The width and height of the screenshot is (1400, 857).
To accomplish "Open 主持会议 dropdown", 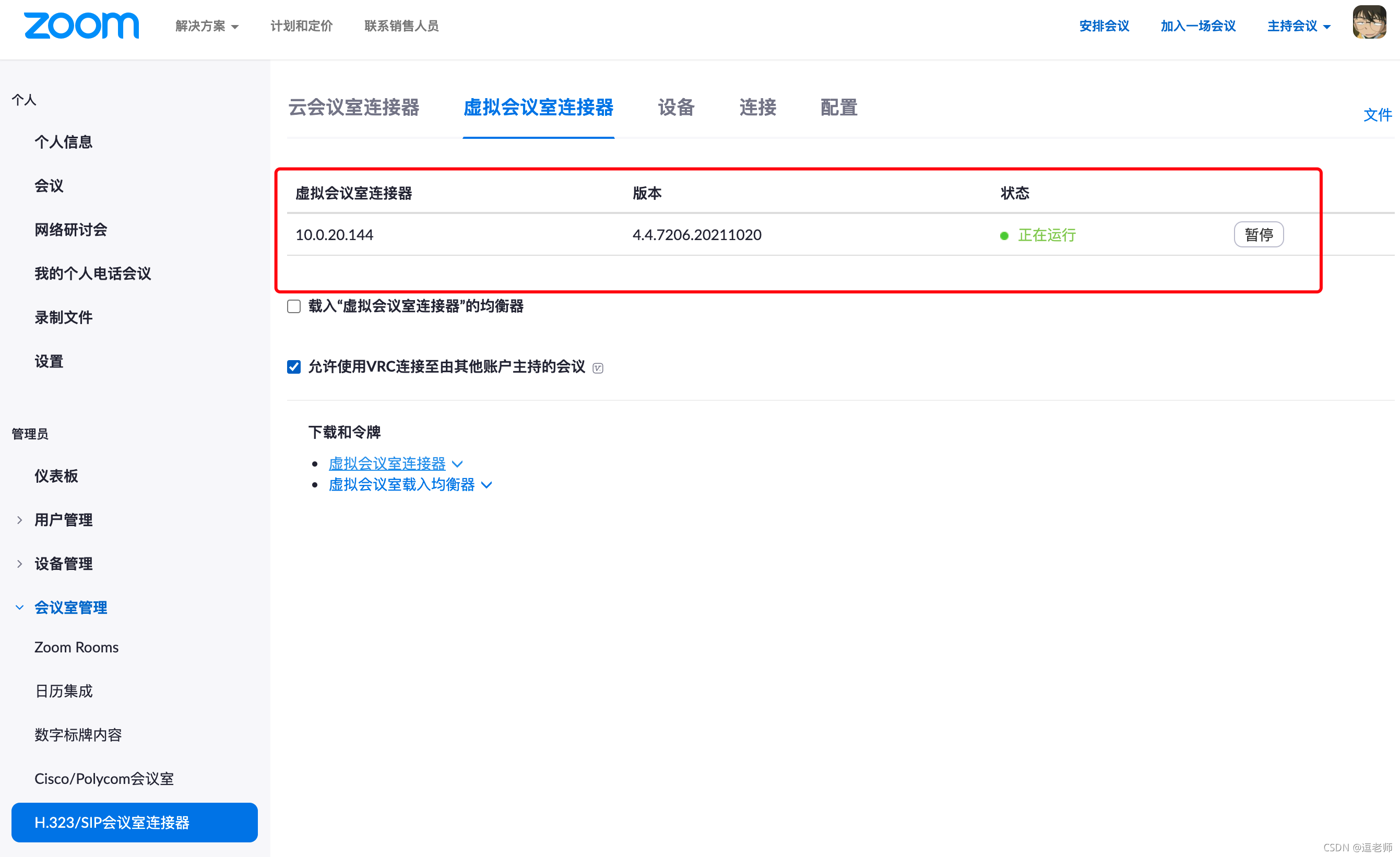I will tap(1298, 26).
